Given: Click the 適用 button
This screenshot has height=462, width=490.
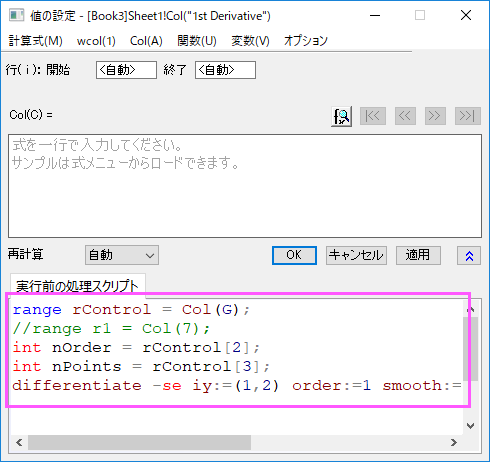Looking at the screenshot, I should point(418,255).
